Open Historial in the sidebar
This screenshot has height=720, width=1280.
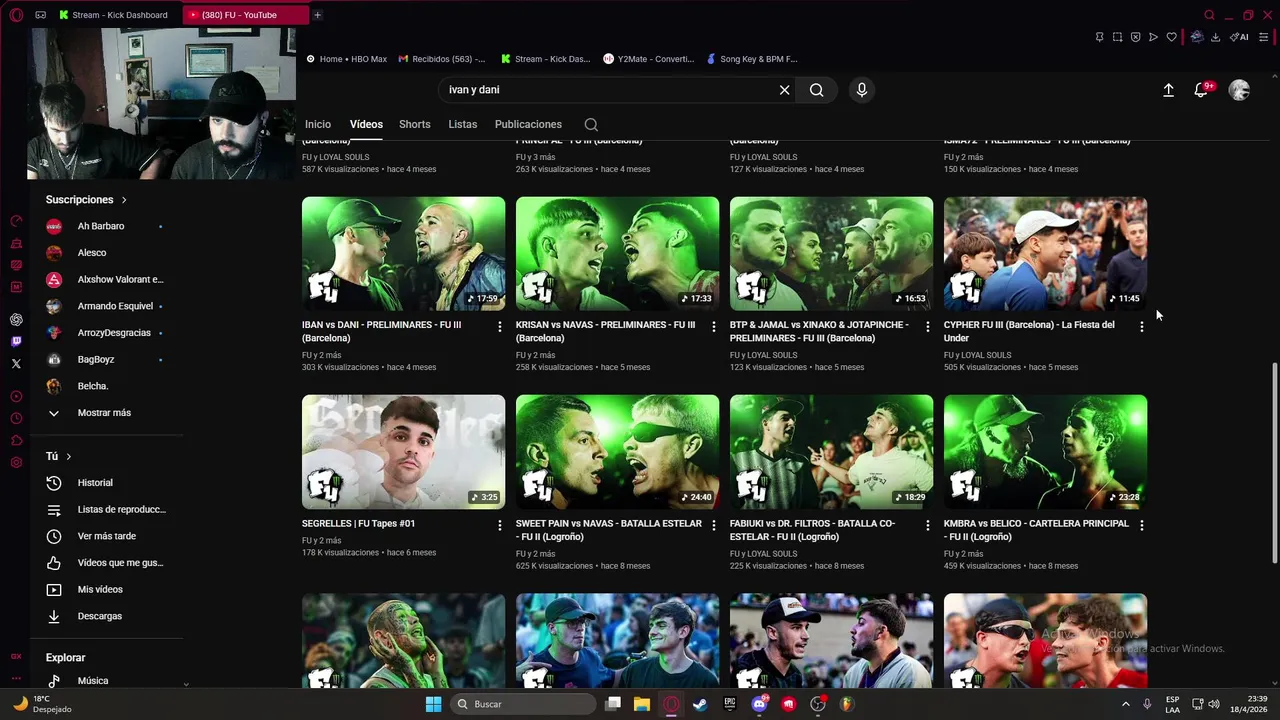[x=95, y=483]
